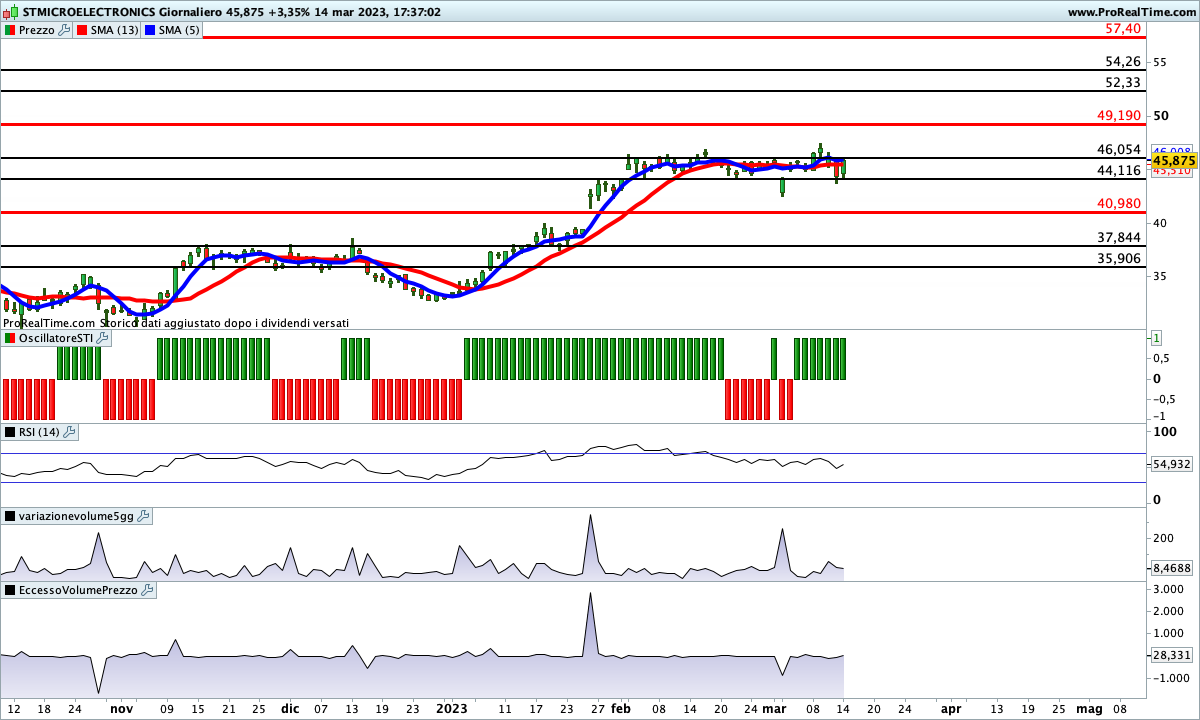Click the 54,26 price level label
Image resolution: width=1200 pixels, height=720 pixels.
click(1123, 62)
